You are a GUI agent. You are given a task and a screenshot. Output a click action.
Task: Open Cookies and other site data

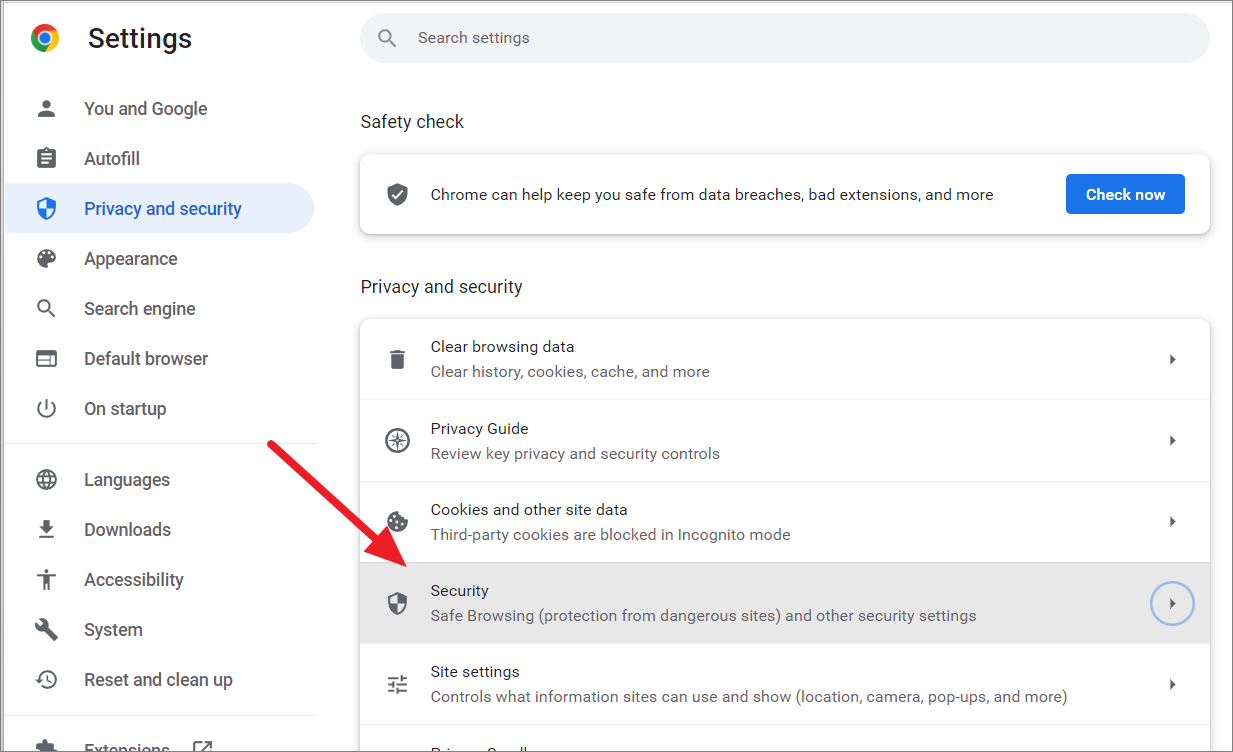pyautogui.click(x=785, y=522)
